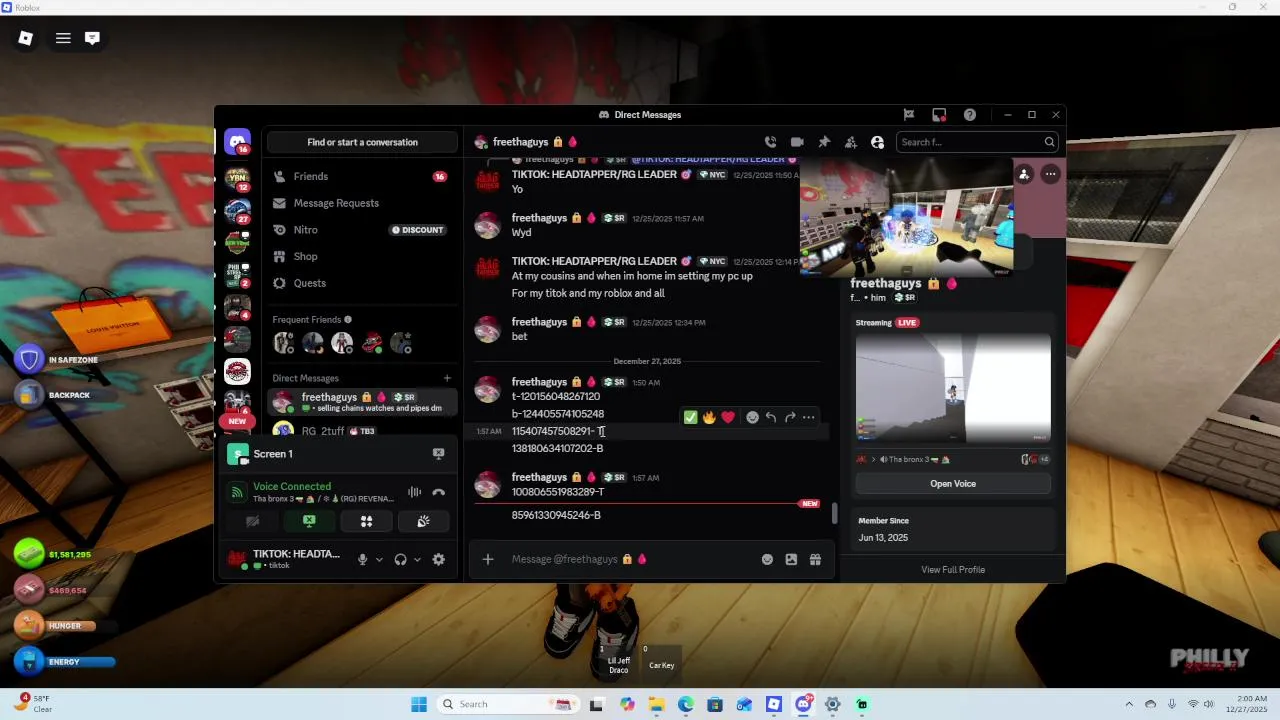The image size is (1280, 720).
Task: Mute the microphone
Action: click(x=362, y=560)
